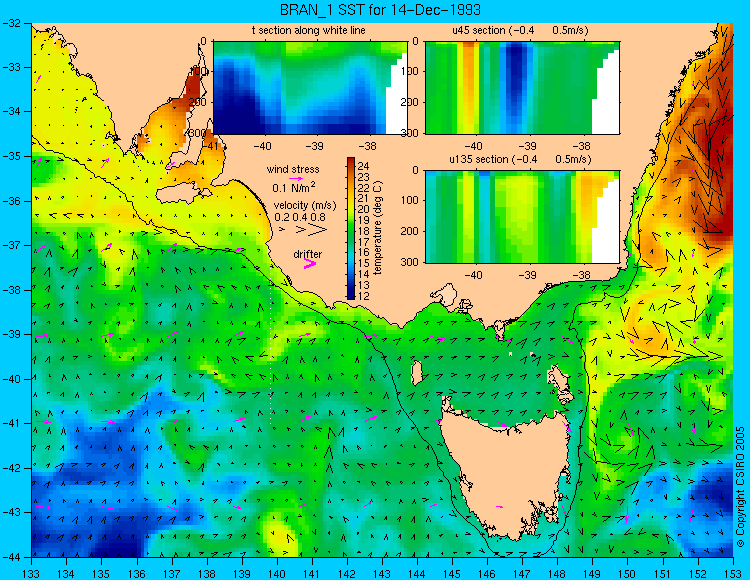Viewport: 750px width, 580px height.
Task: Click the largest velocity legend arrowhead
Action: point(318,230)
